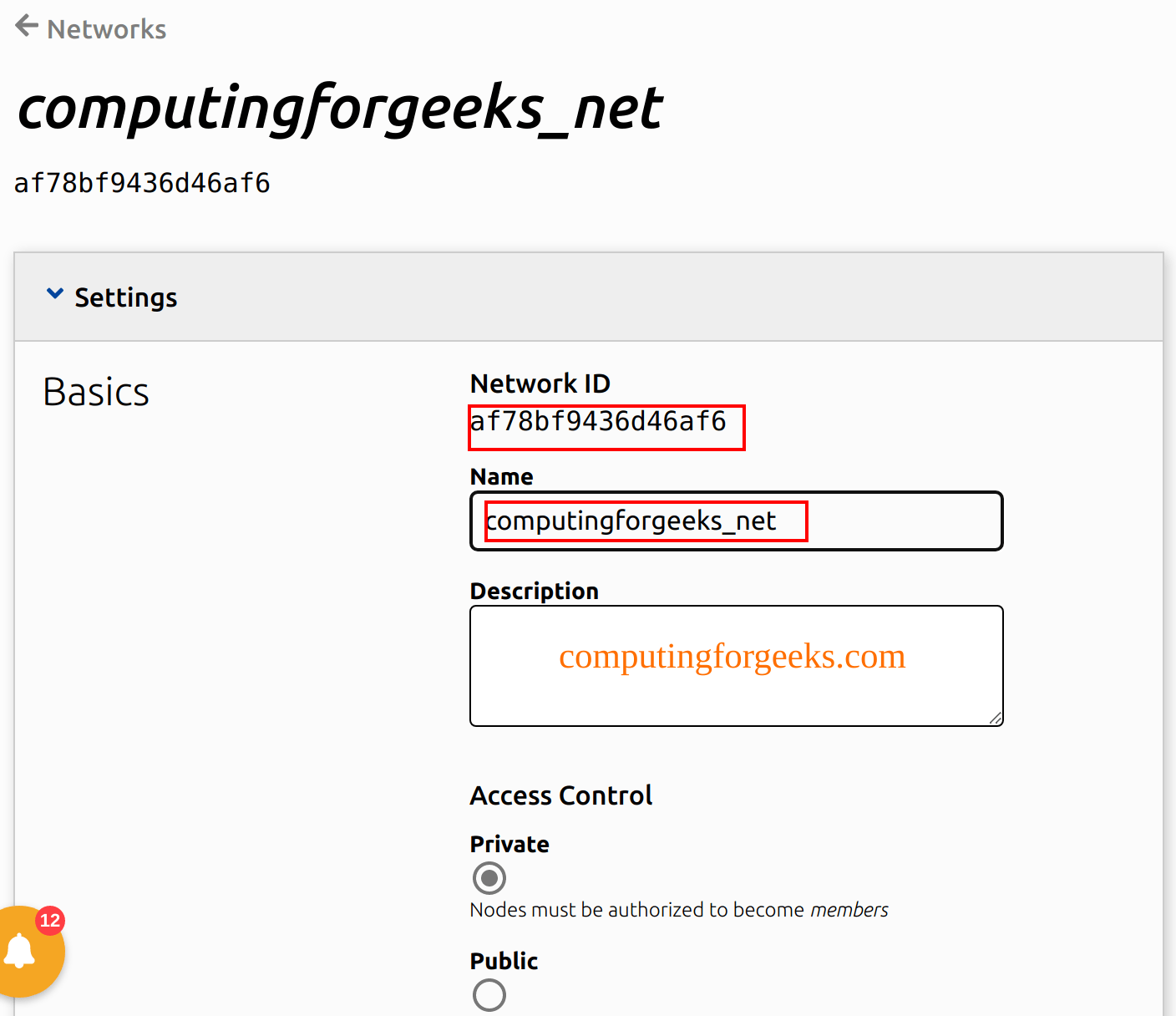Viewport: 1176px width, 1016px height.
Task: Click the Basics section label
Action: (95, 390)
